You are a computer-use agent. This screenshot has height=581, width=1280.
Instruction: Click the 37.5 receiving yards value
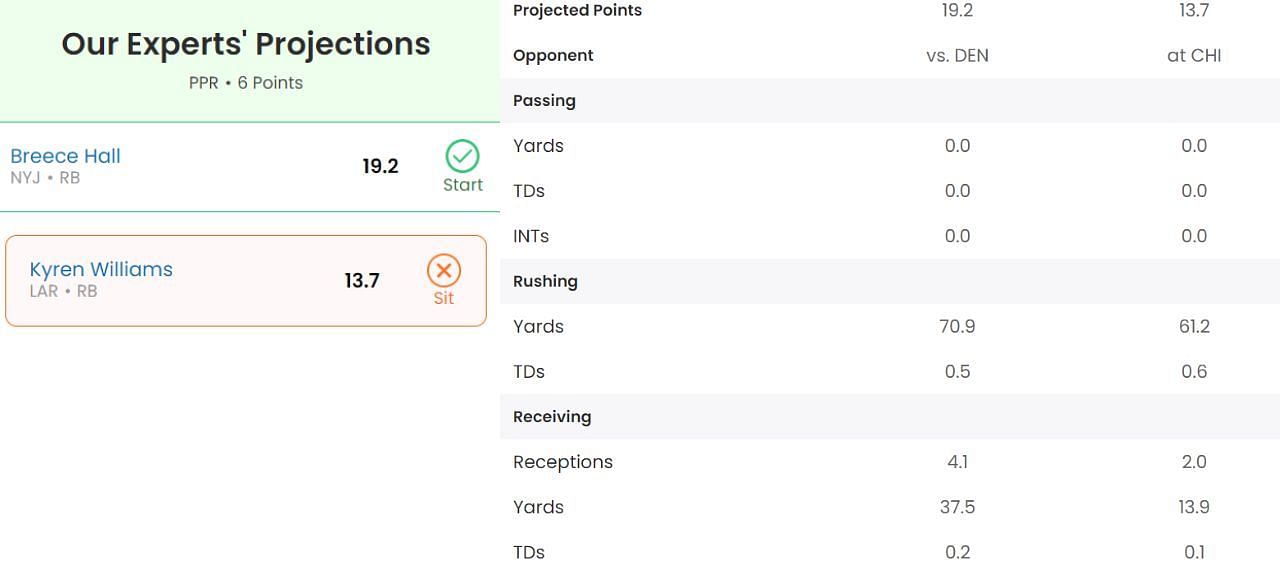(x=957, y=507)
